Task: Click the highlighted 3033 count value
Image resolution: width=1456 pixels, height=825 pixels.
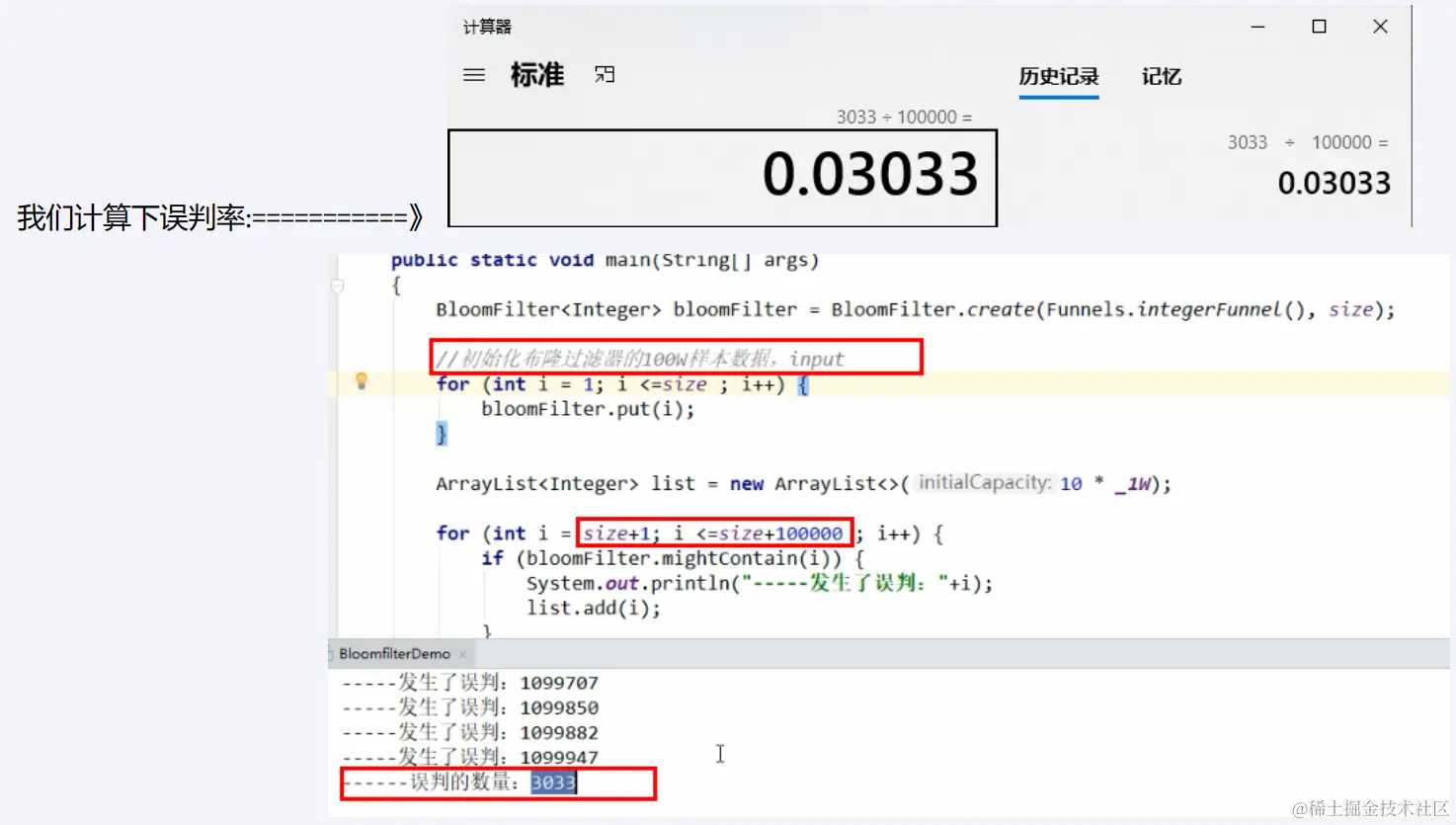Action: pyautogui.click(x=553, y=783)
